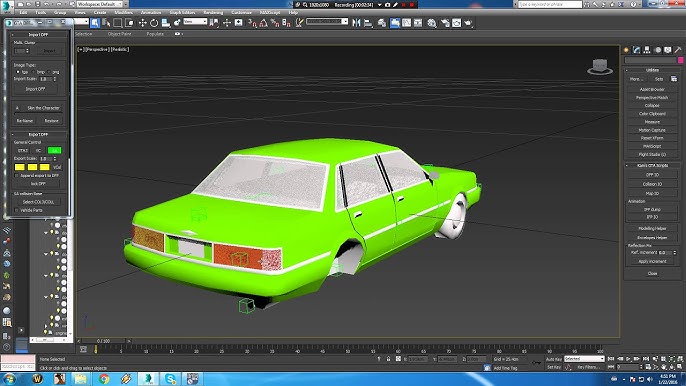Select the png image type radio button

[49, 71]
